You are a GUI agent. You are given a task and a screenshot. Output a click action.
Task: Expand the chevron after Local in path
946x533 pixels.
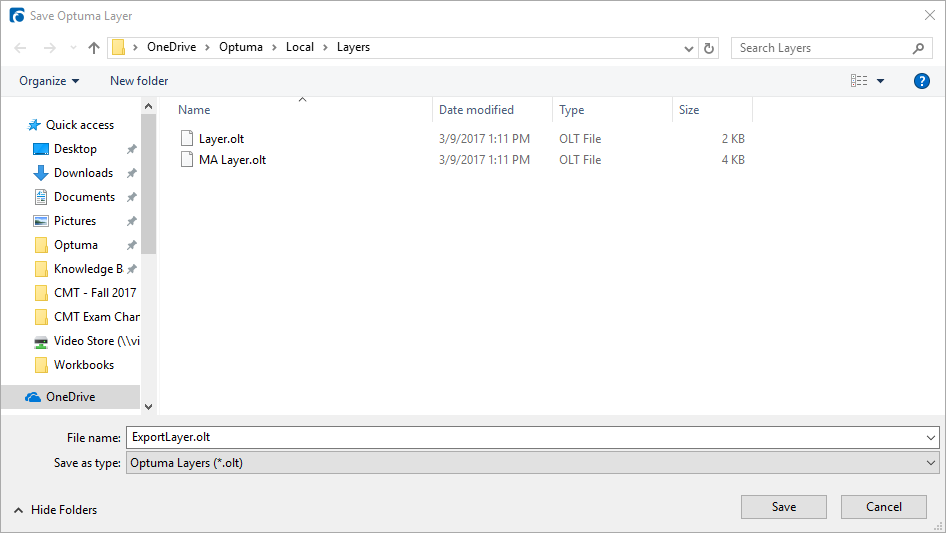pyautogui.click(x=325, y=48)
